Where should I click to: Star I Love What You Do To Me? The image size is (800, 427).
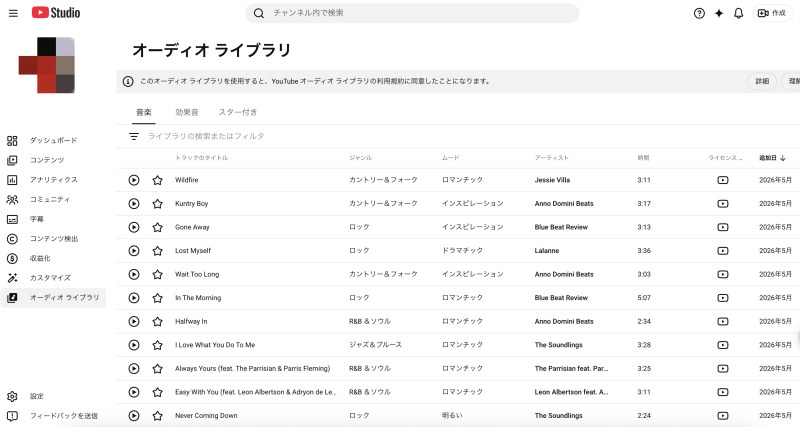tap(158, 345)
